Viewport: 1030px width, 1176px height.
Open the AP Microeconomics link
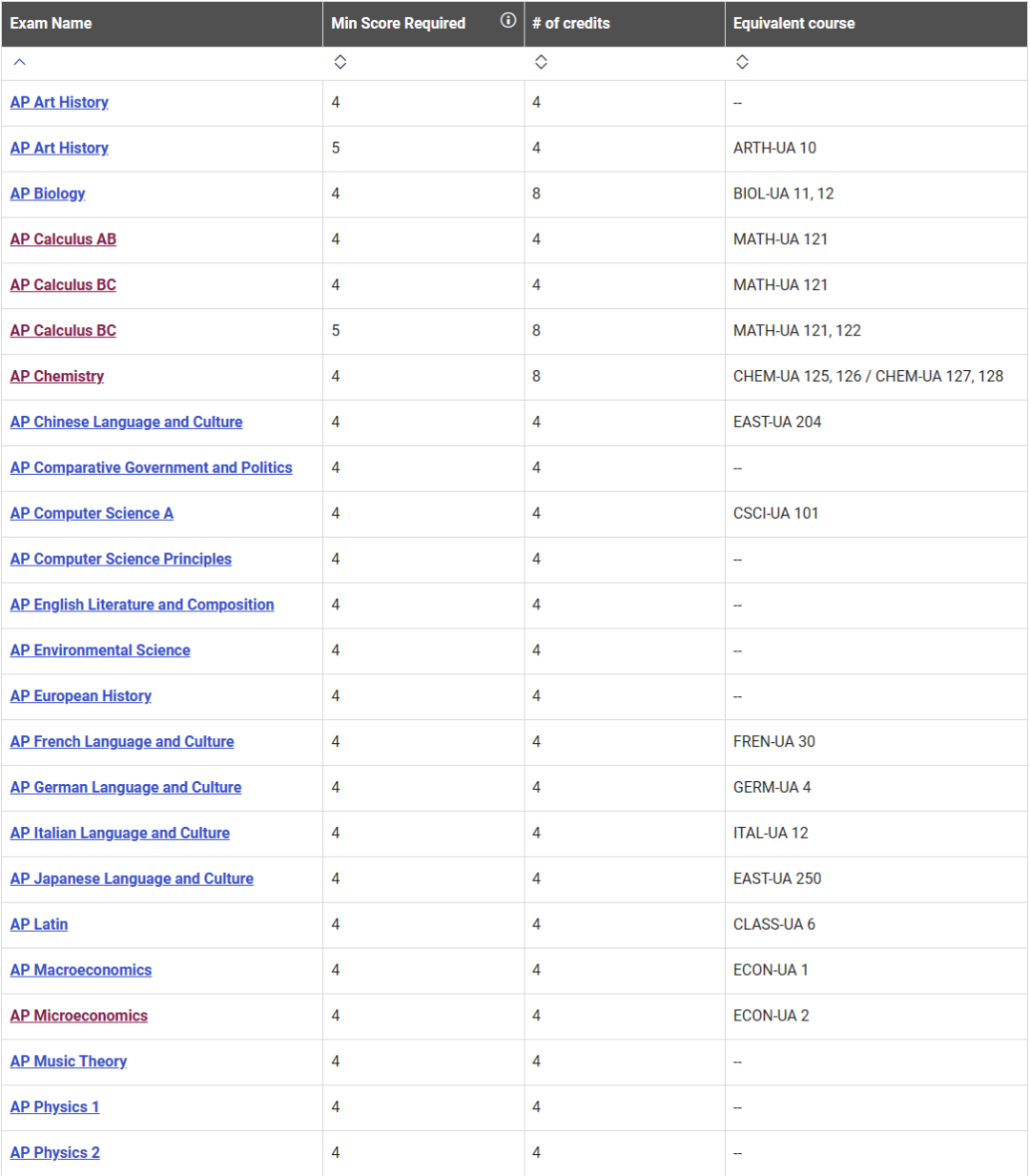(79, 1017)
